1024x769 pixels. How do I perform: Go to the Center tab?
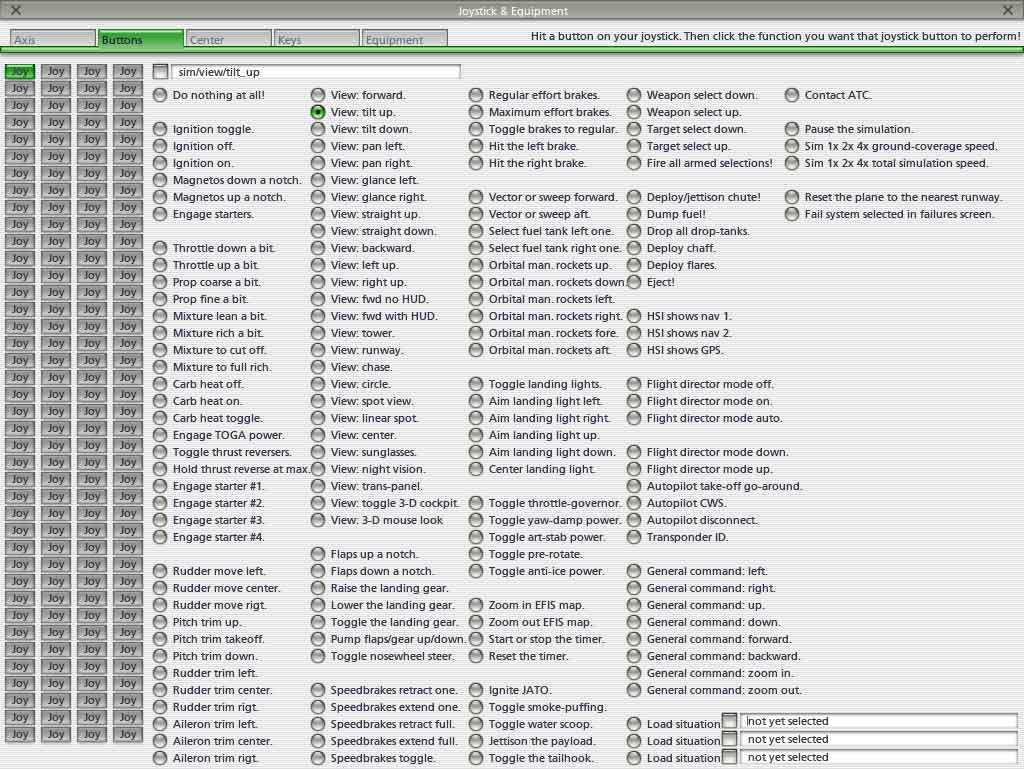(228, 40)
